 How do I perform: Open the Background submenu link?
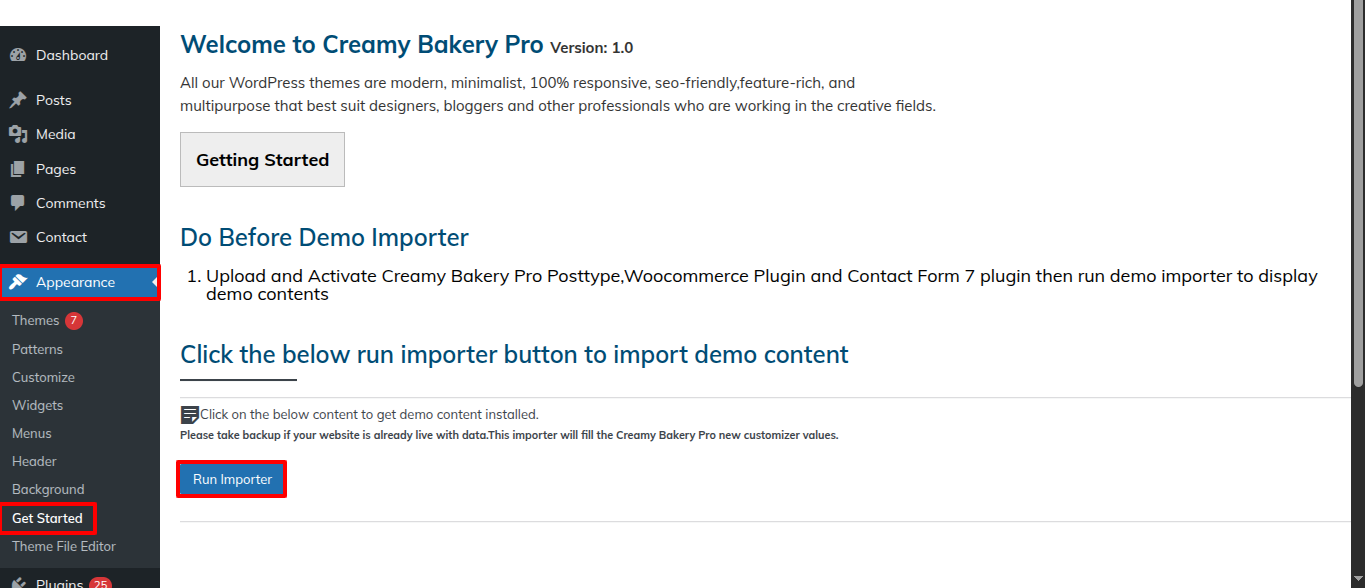tap(48, 489)
